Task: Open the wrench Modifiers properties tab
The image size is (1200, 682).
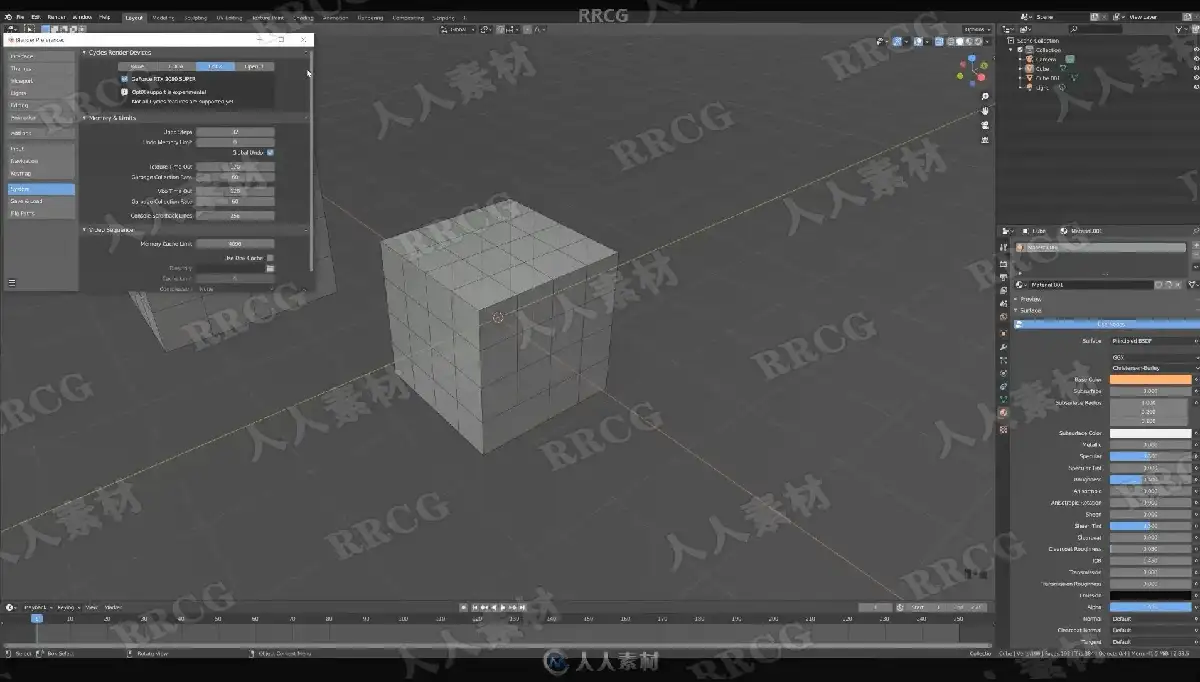Action: 1003,346
